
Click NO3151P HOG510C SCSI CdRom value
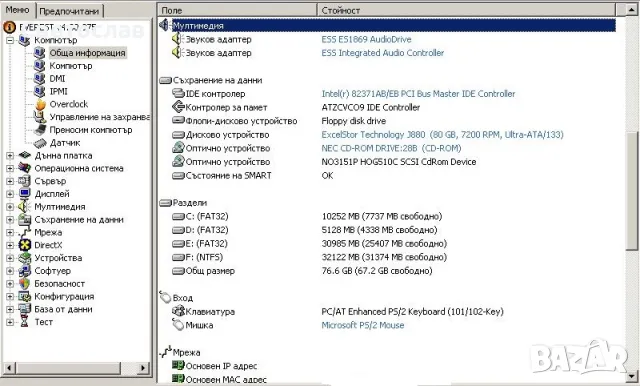tap(398, 162)
